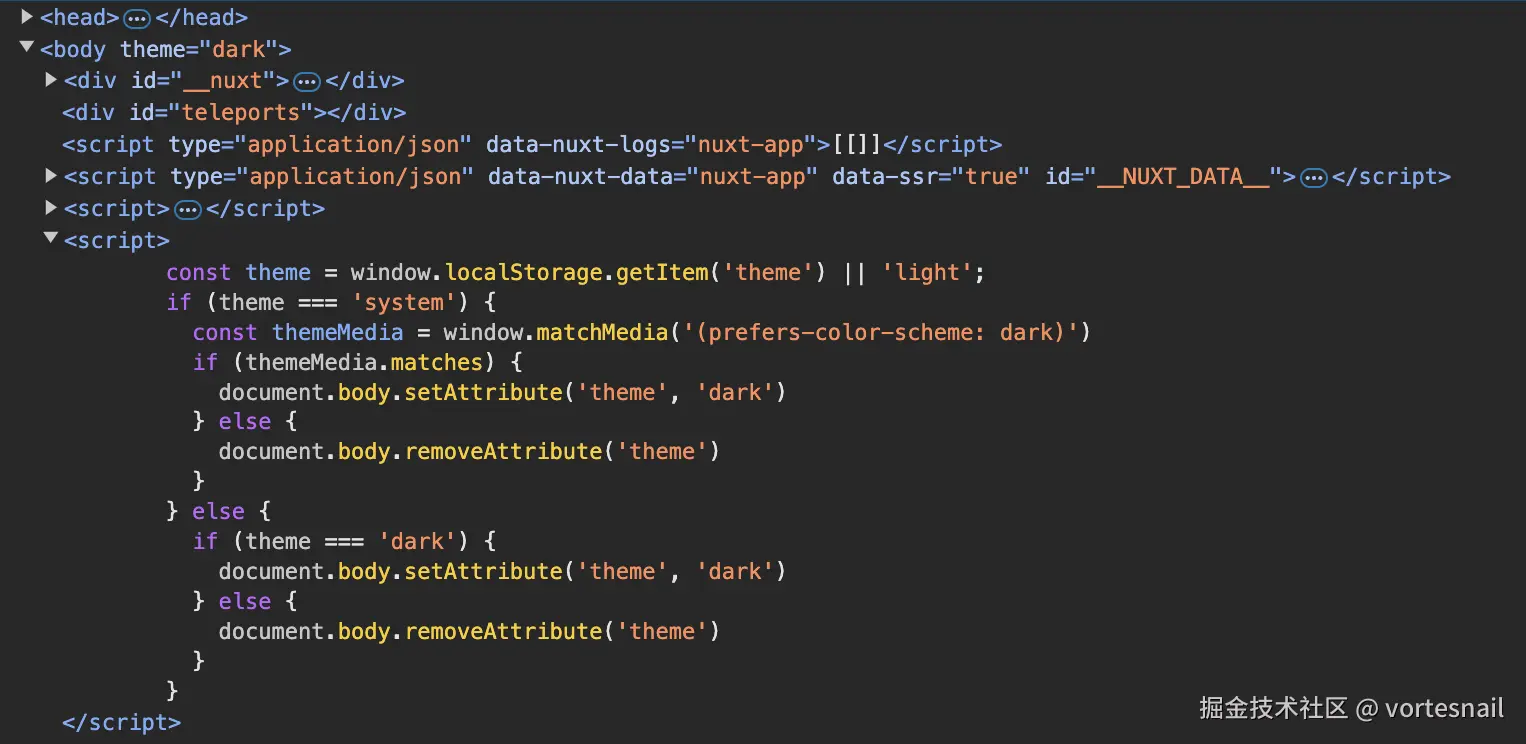This screenshot has height=744, width=1526.
Task: Expand the head element triangle
Action: [27, 17]
